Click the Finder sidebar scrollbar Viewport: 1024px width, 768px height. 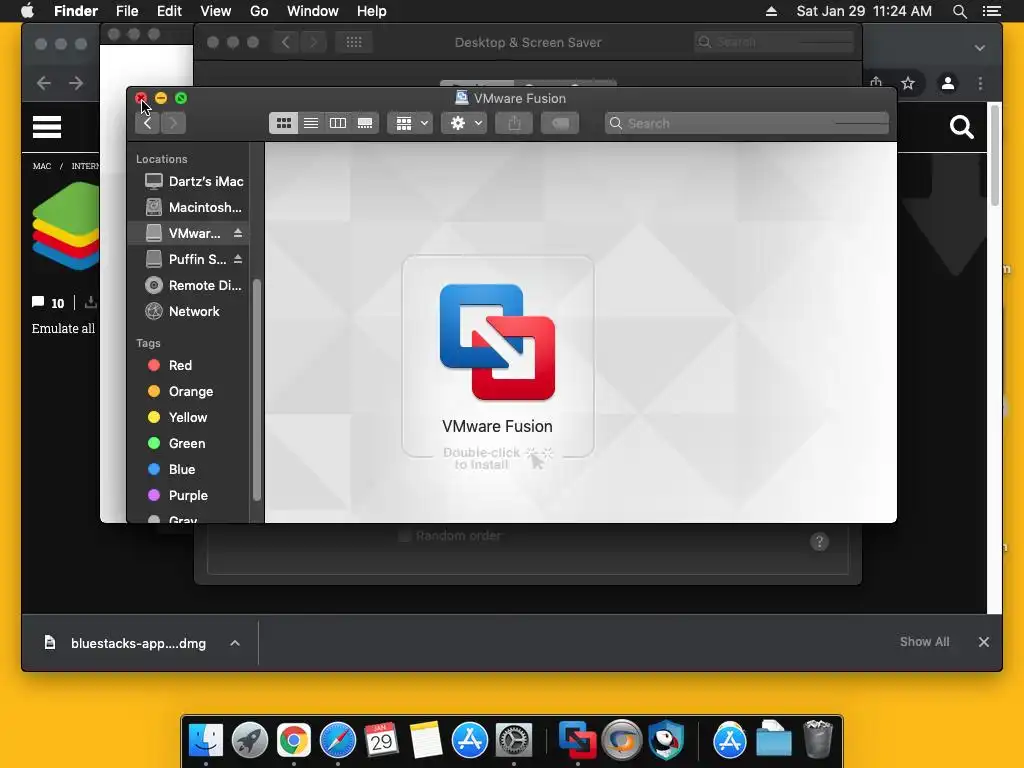click(x=257, y=390)
